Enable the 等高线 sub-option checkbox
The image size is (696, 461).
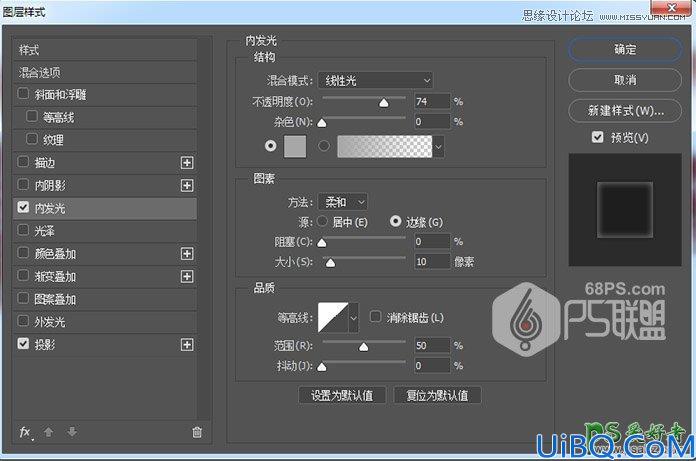(x=32, y=116)
